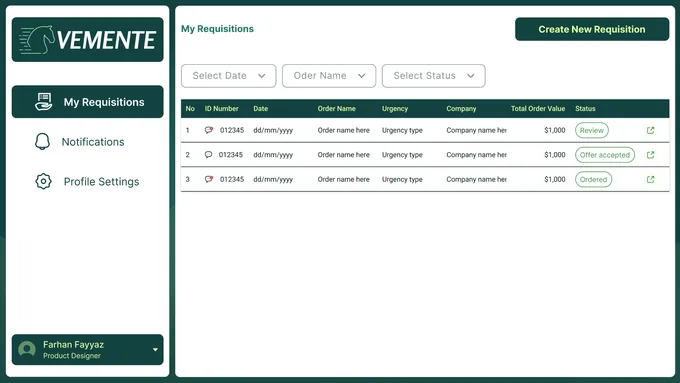Viewport: 680px width, 383px height.
Task: Click ID 012345 in row 1
Action: click(x=232, y=130)
